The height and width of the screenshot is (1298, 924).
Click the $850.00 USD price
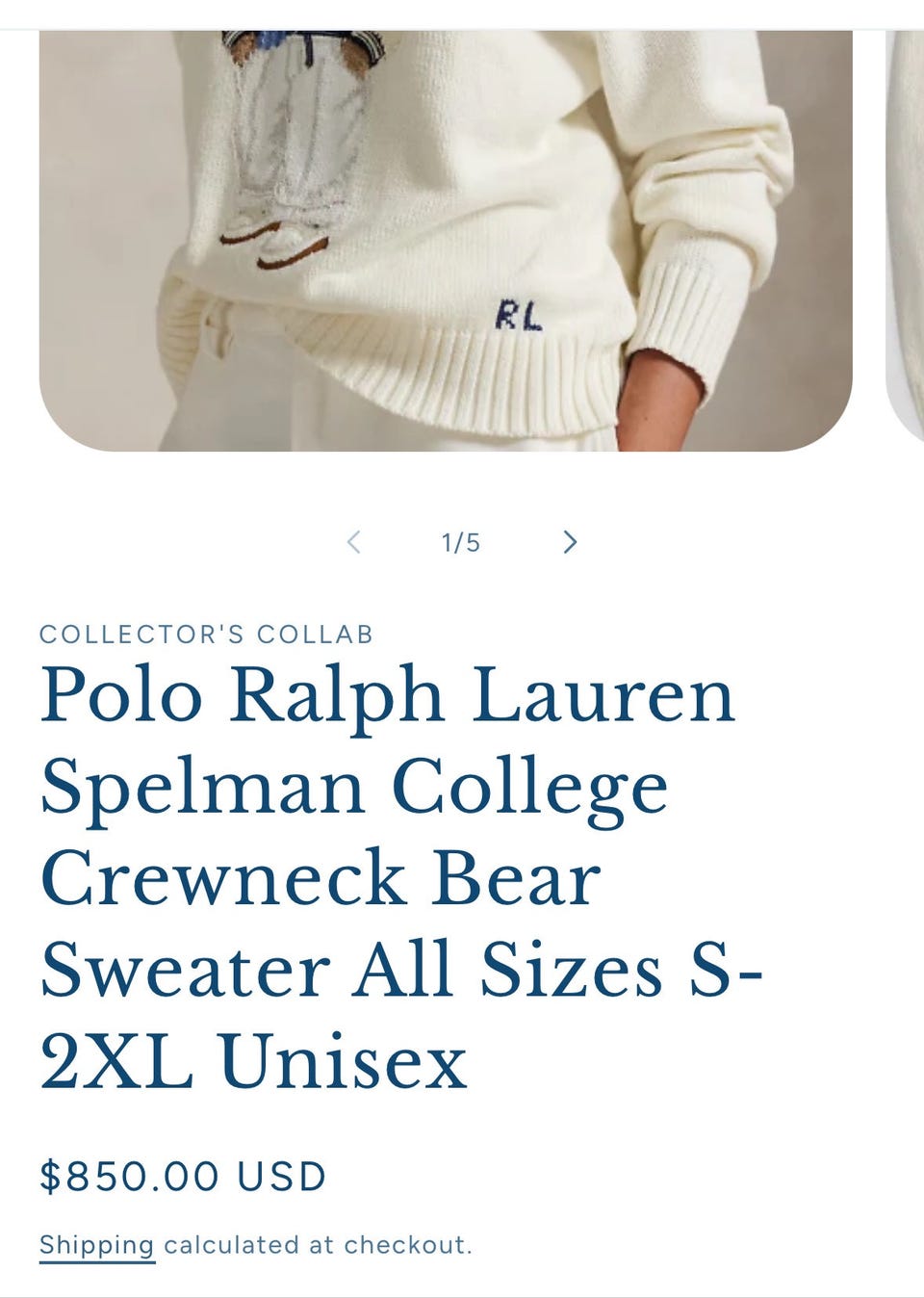tap(183, 1177)
